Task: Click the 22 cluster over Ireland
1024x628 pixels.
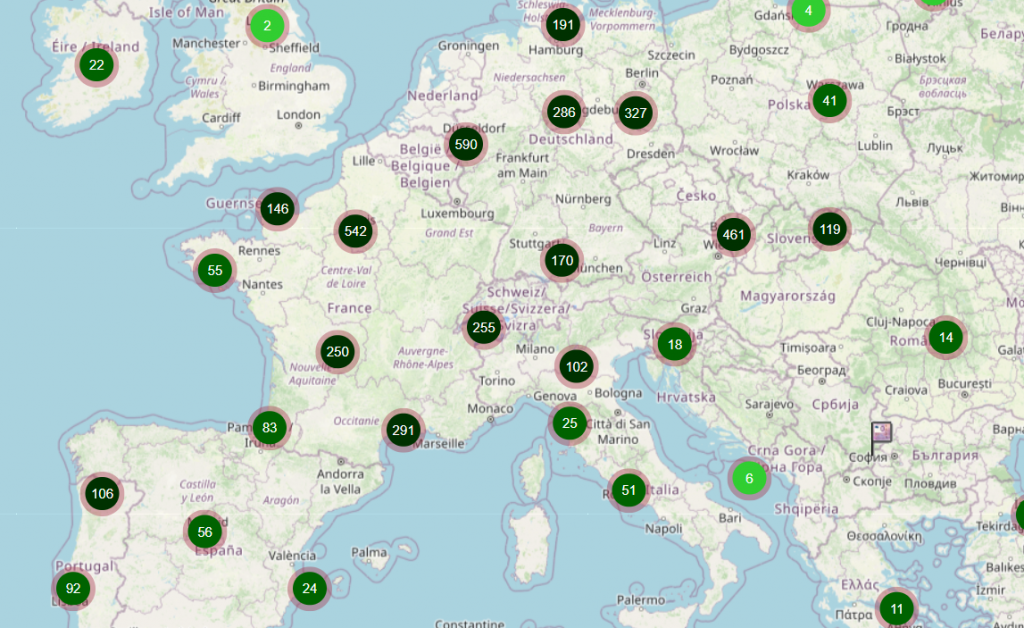Action: 97,66
